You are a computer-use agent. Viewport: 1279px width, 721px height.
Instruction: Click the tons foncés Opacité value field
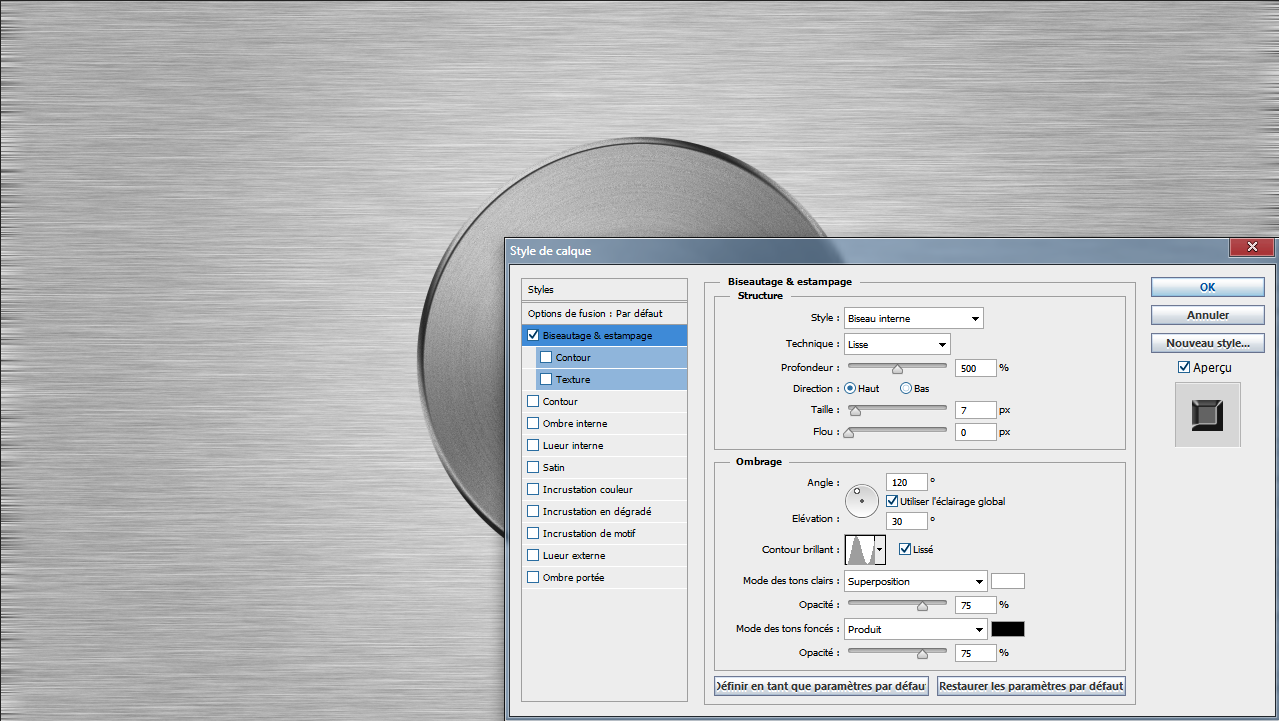pos(976,653)
